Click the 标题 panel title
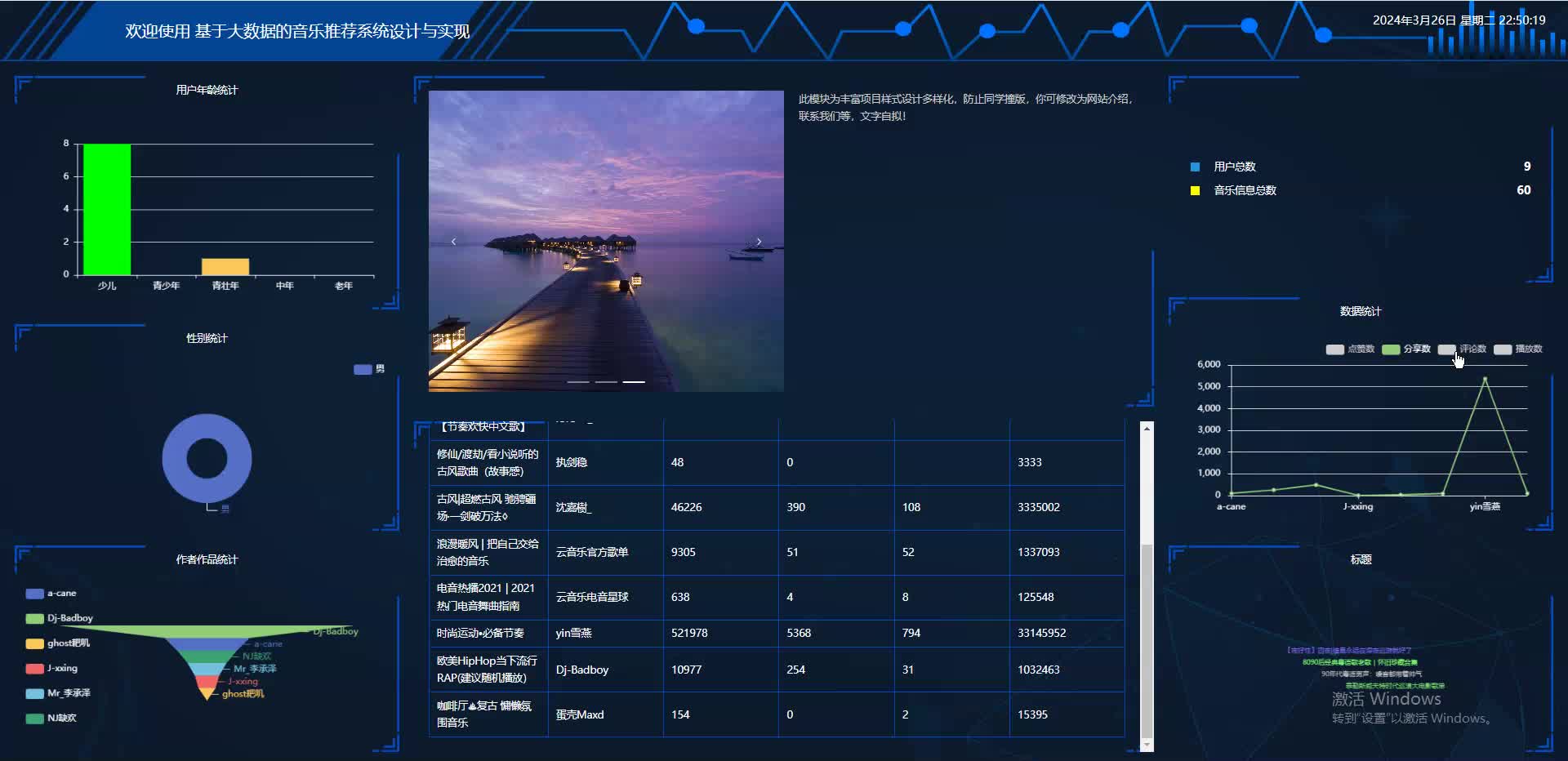The width and height of the screenshot is (1568, 761). (x=1361, y=559)
